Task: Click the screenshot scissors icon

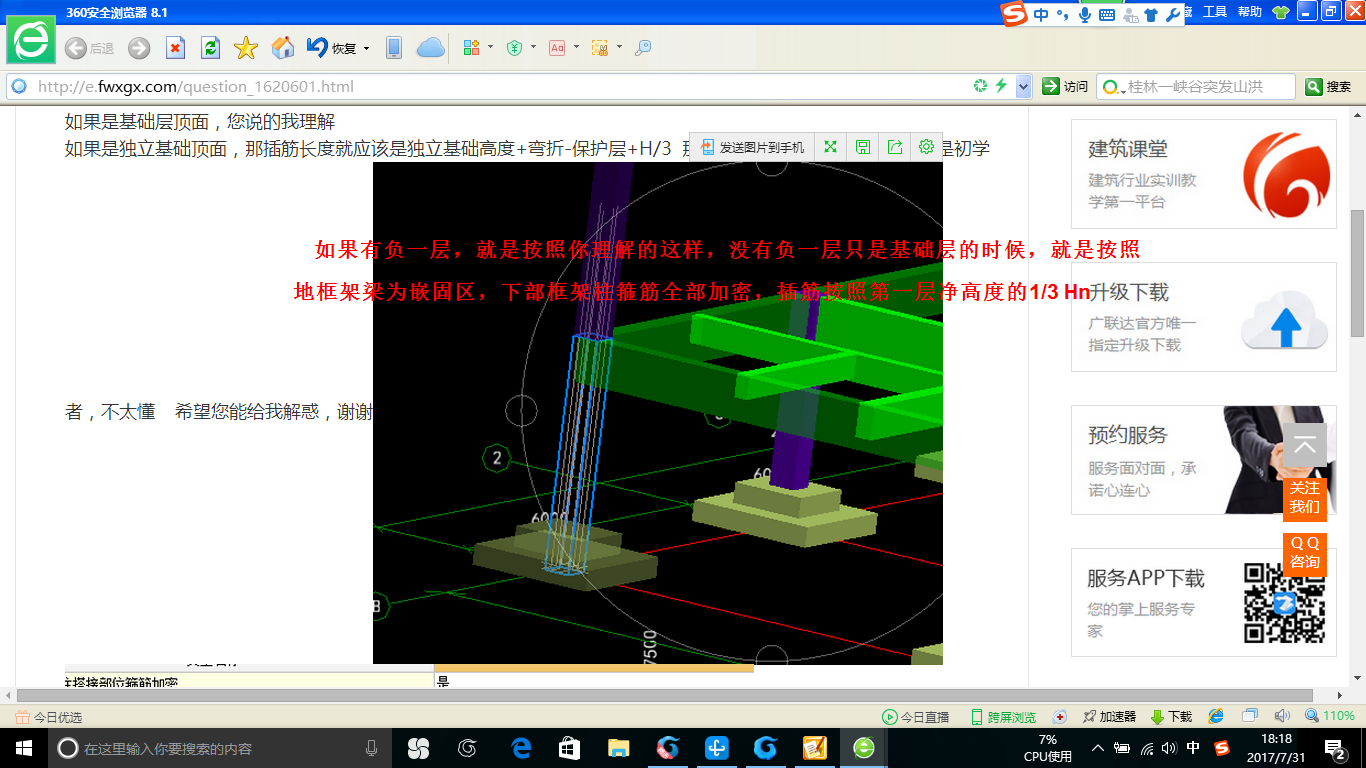Action: click(x=600, y=47)
